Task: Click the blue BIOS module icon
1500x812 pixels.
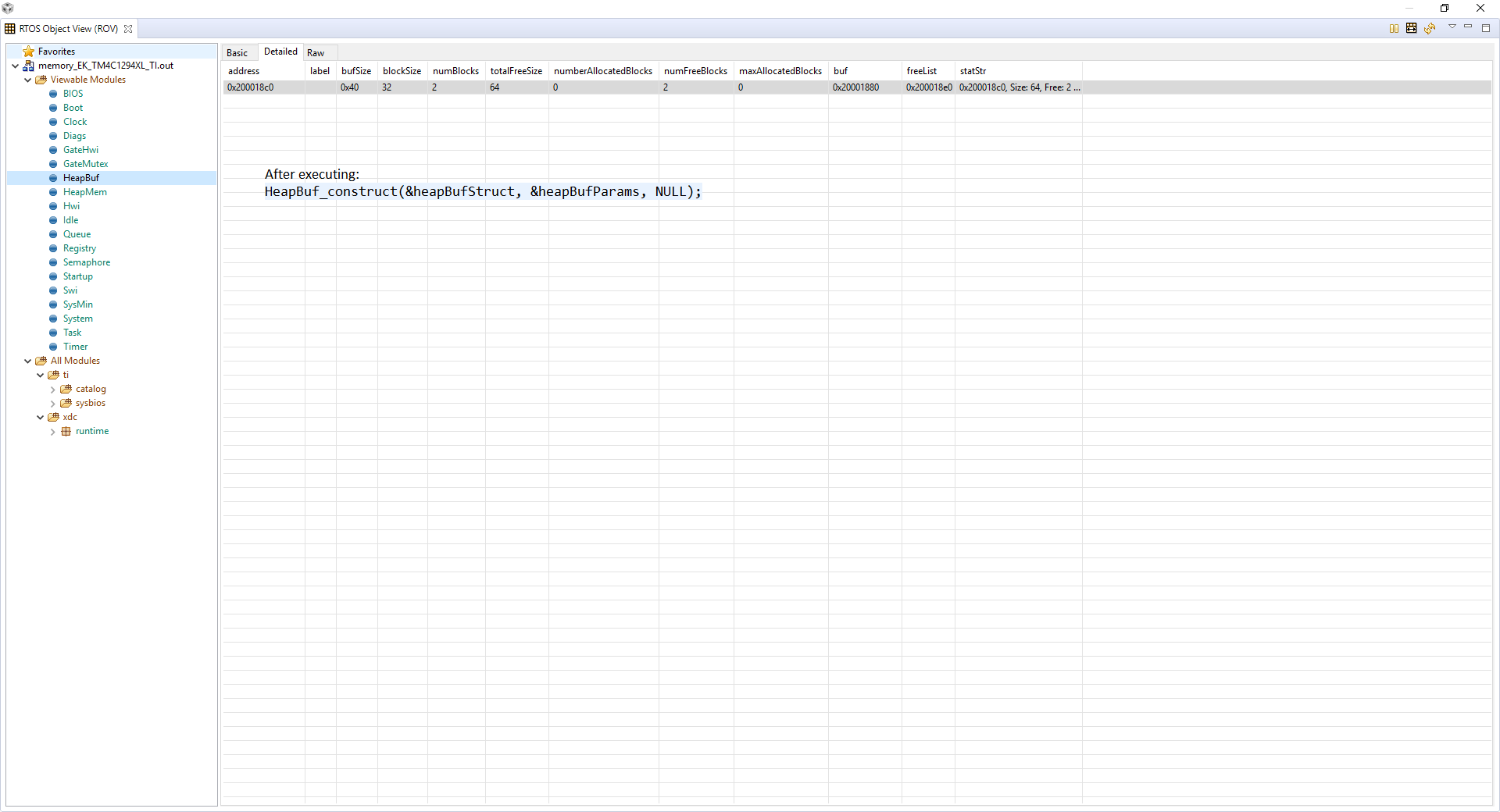Action: pos(53,94)
